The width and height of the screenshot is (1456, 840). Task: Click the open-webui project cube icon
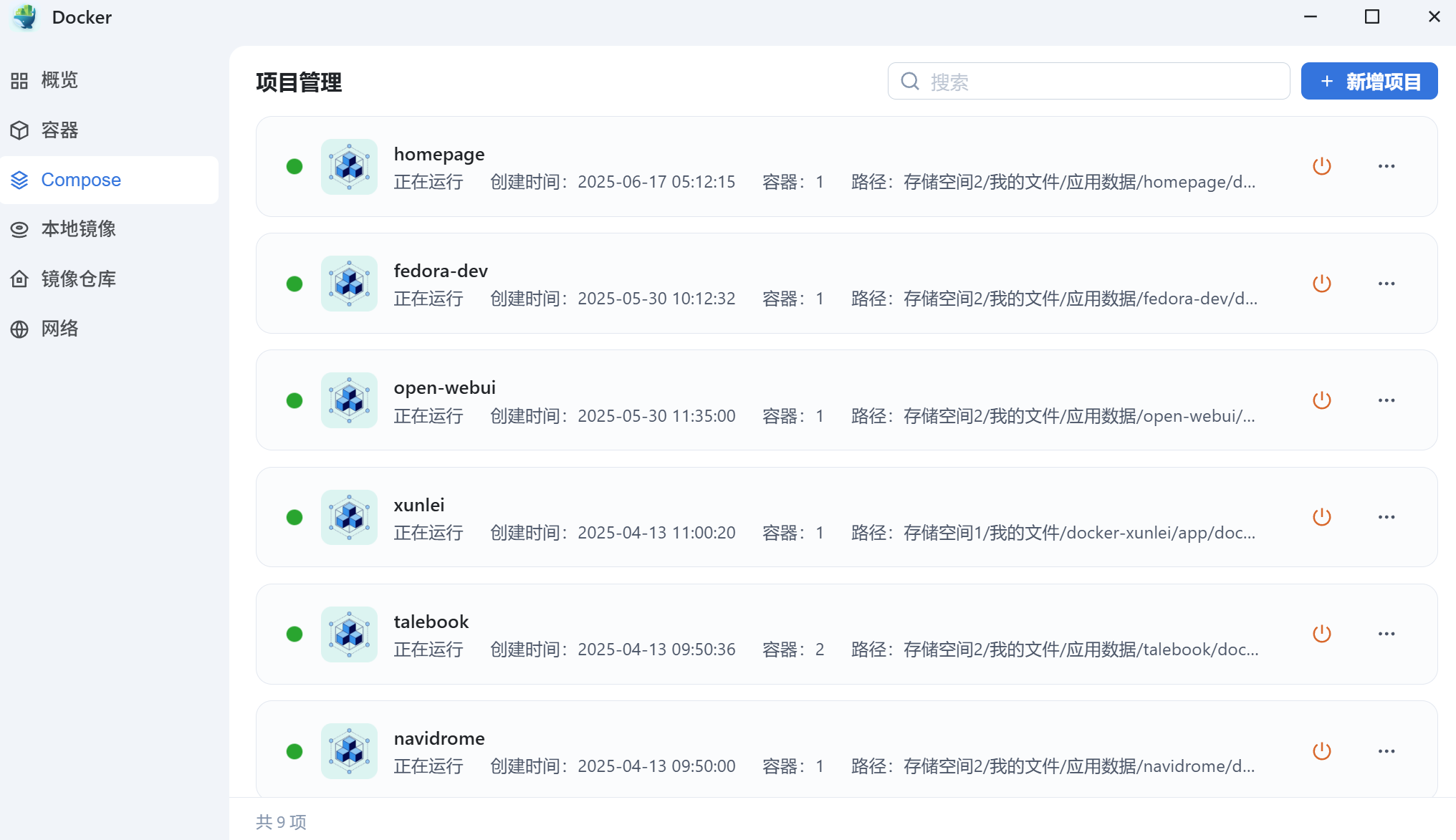pyautogui.click(x=349, y=400)
